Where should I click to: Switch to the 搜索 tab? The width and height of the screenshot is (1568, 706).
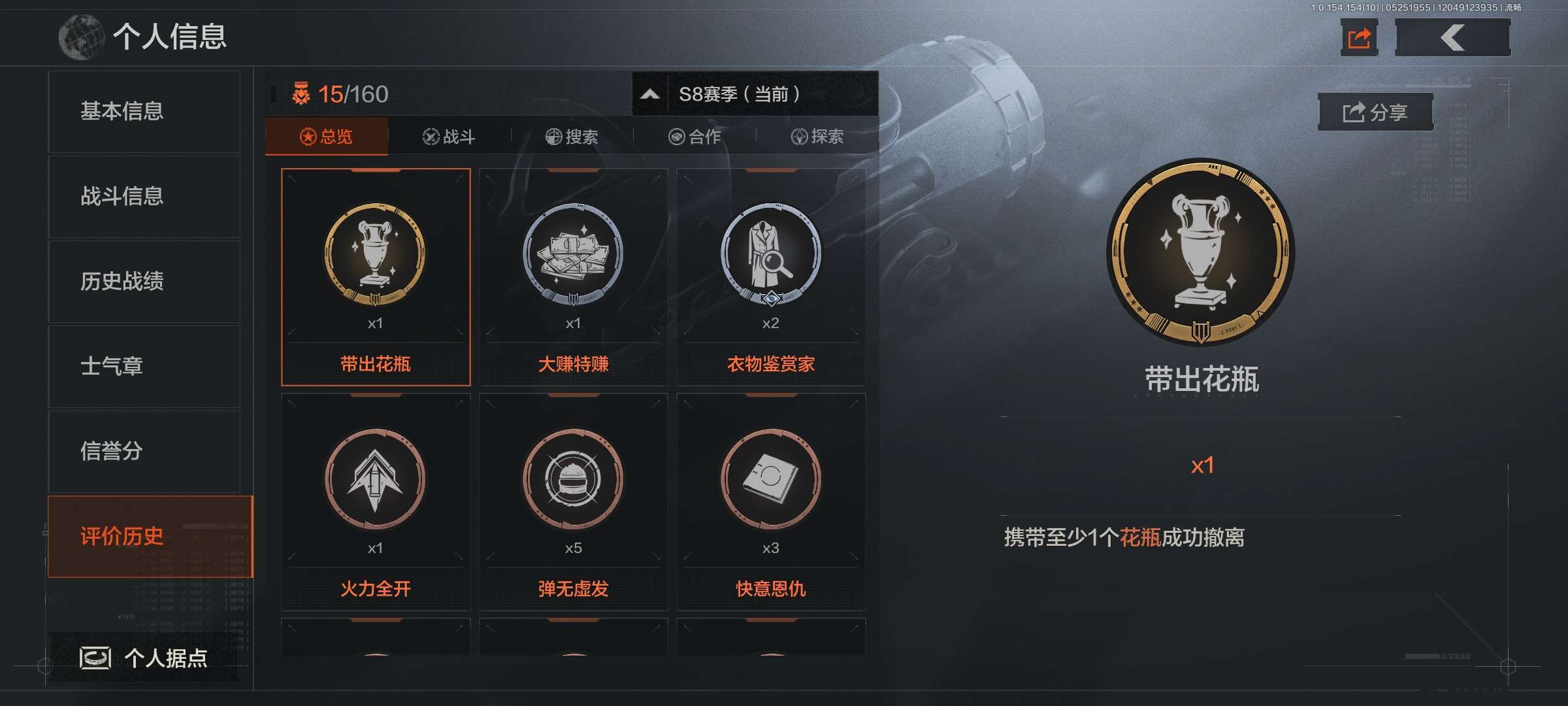[x=572, y=137]
